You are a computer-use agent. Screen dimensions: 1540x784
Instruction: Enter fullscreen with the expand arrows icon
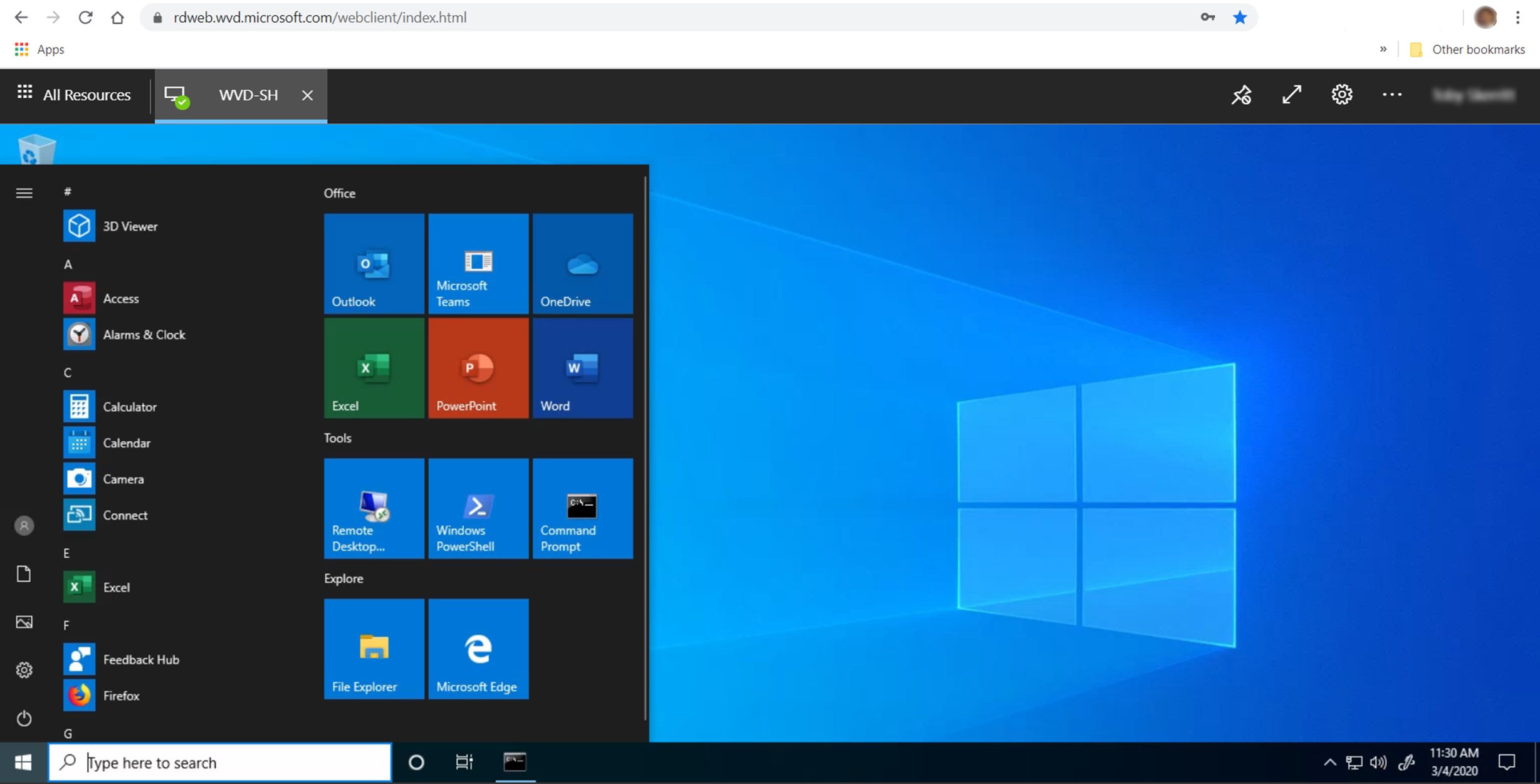click(x=1291, y=95)
